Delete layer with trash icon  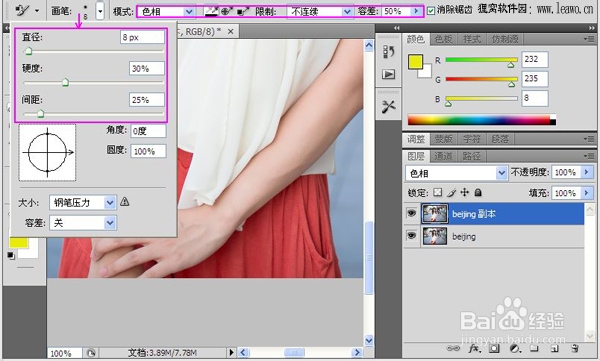pos(574,348)
